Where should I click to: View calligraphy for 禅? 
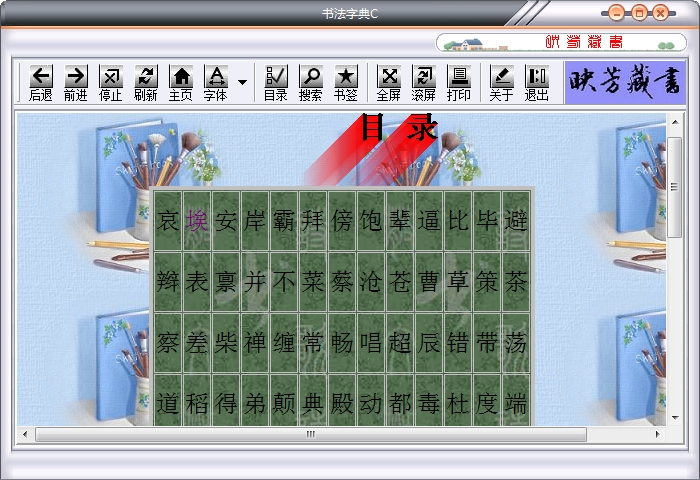point(255,343)
